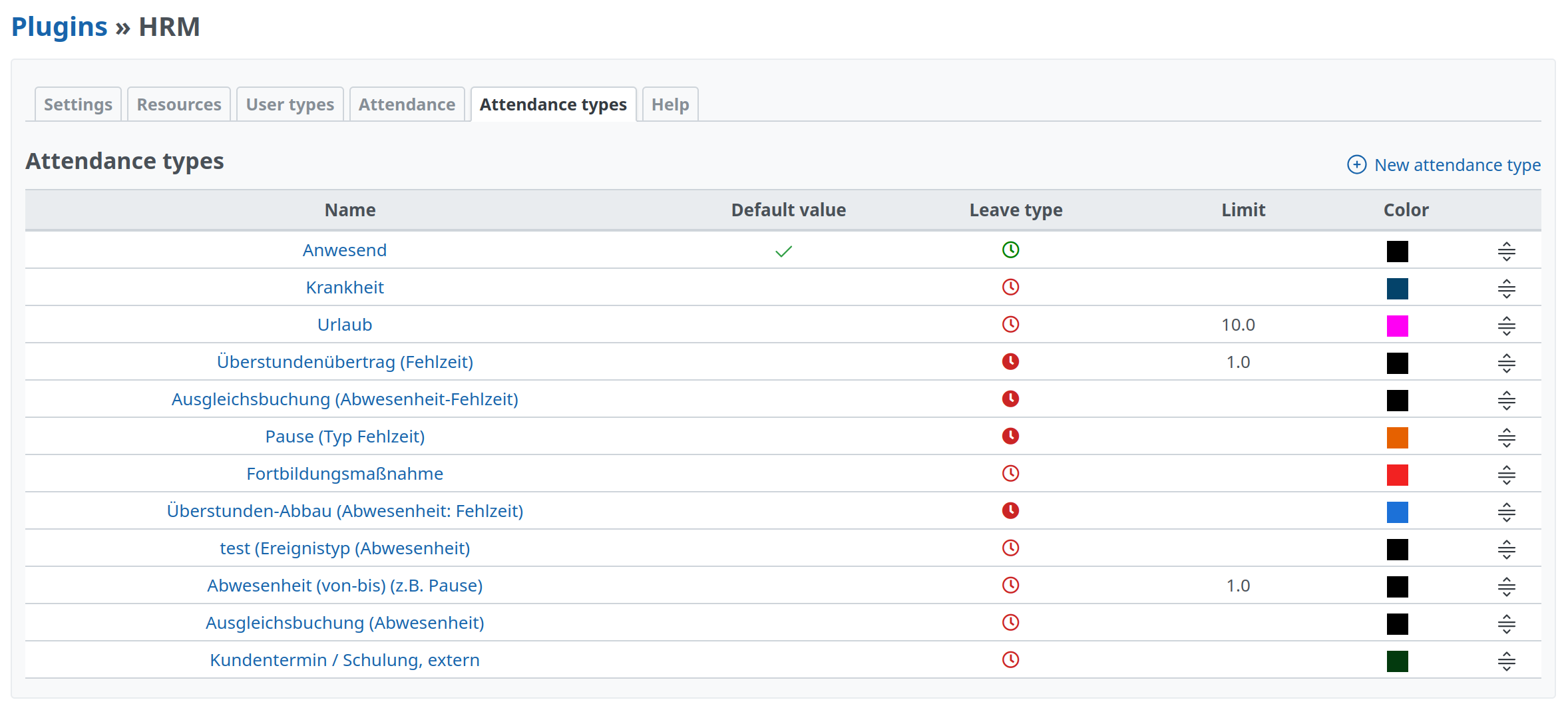Open the Pause (Typ Fehlzeit) link
The height and width of the screenshot is (704, 1568).
pos(345,437)
